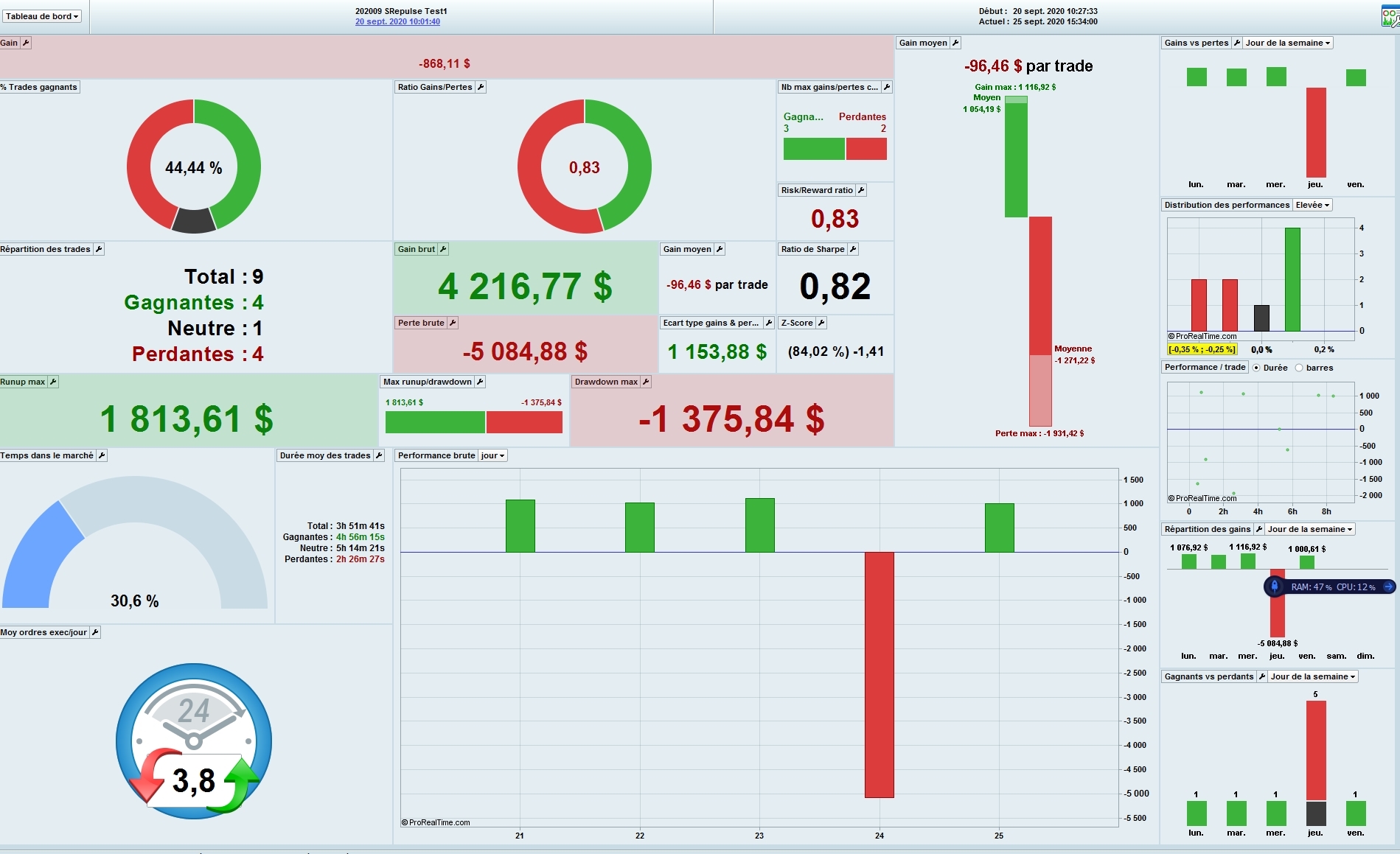This screenshot has width=1400, height=854.
Task: Click the 44,44 % donut chart
Action: [194, 167]
